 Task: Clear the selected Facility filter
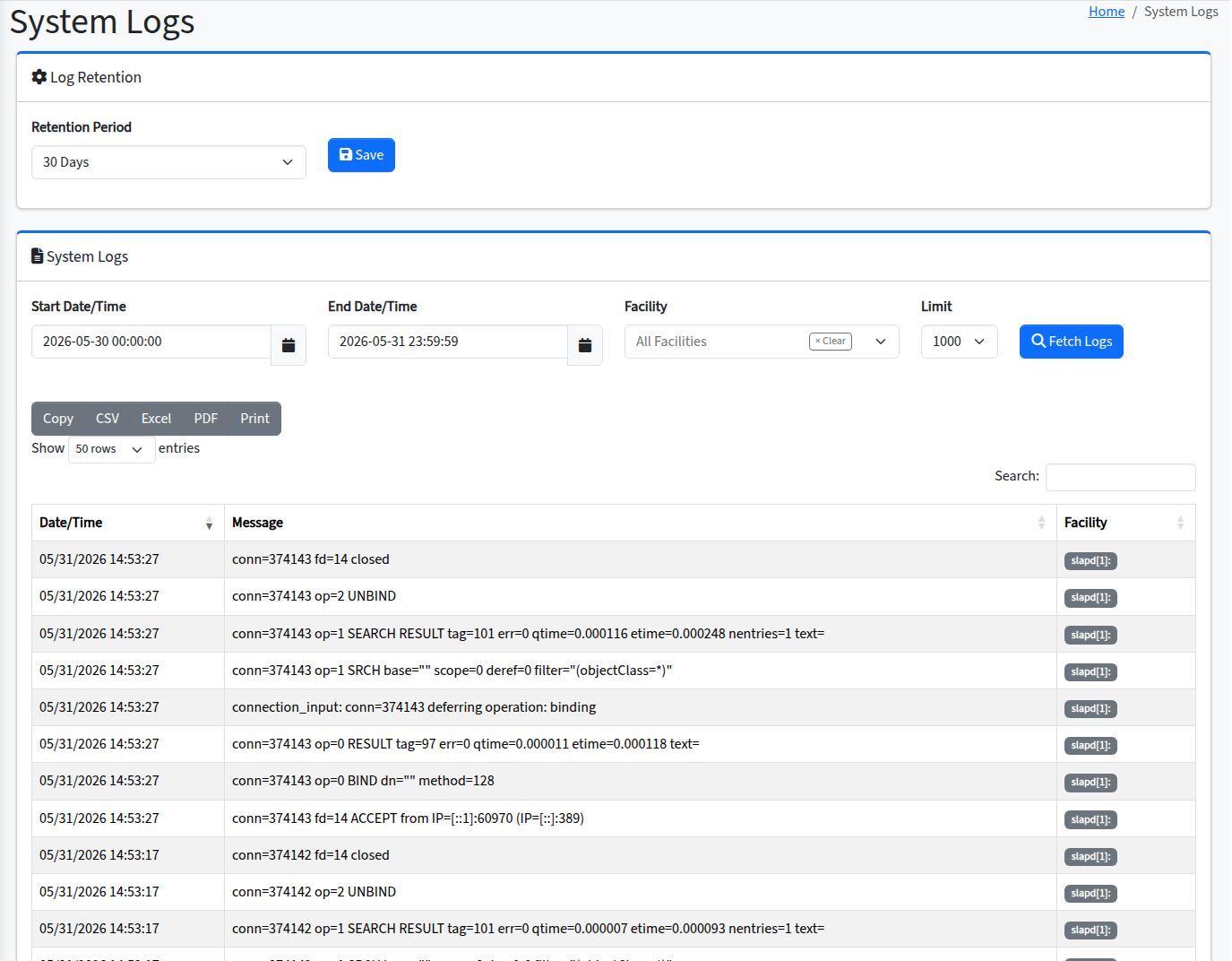(831, 342)
